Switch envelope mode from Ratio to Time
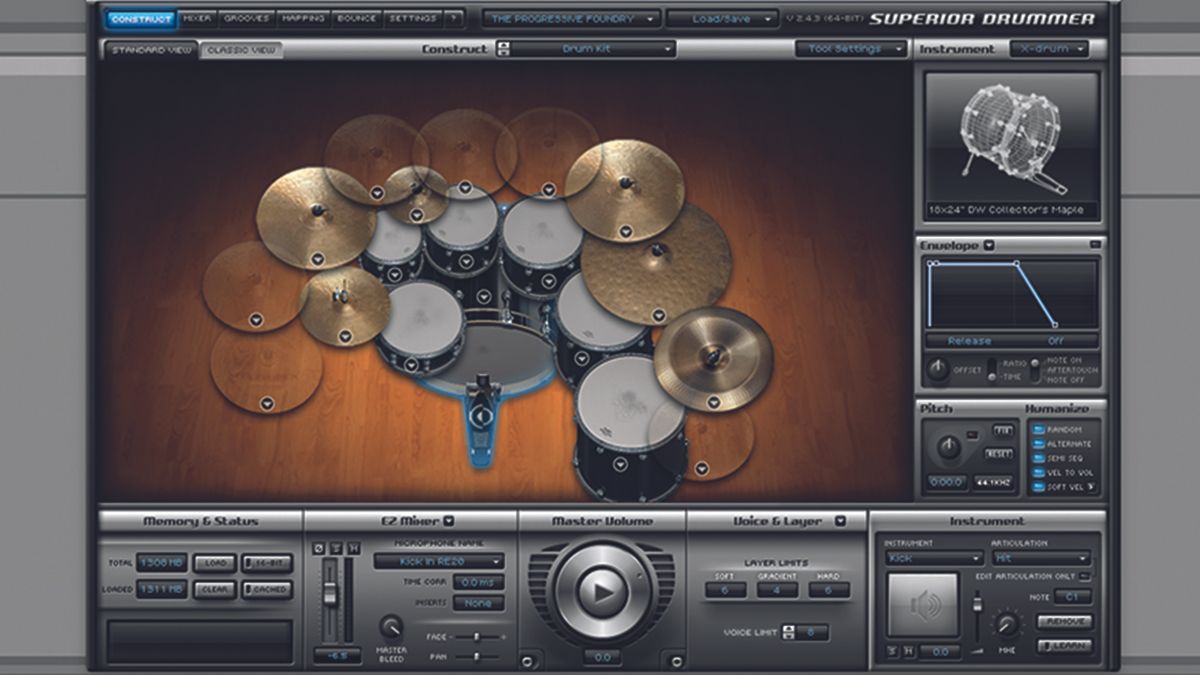This screenshot has height=675, width=1200. (x=992, y=370)
